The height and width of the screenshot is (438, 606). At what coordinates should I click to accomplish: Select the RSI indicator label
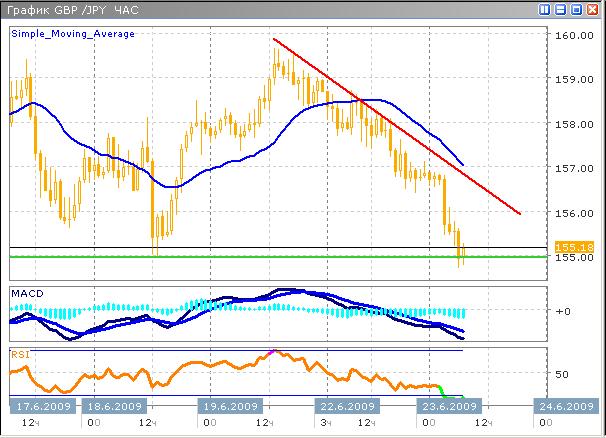(x=19, y=353)
